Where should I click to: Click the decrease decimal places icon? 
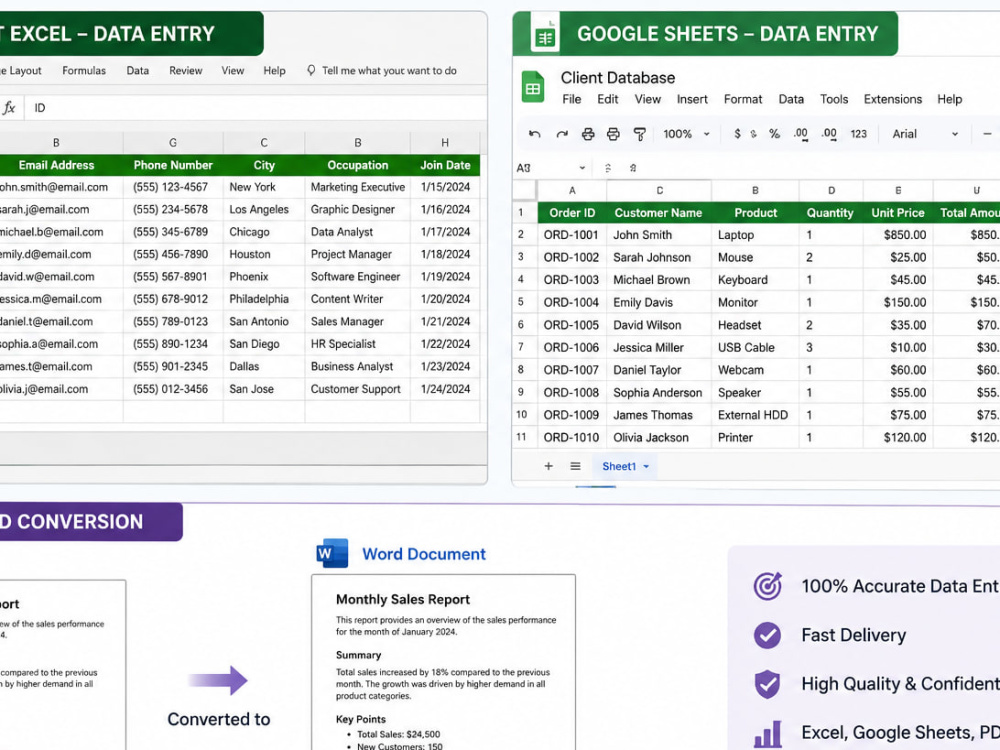tap(800, 134)
